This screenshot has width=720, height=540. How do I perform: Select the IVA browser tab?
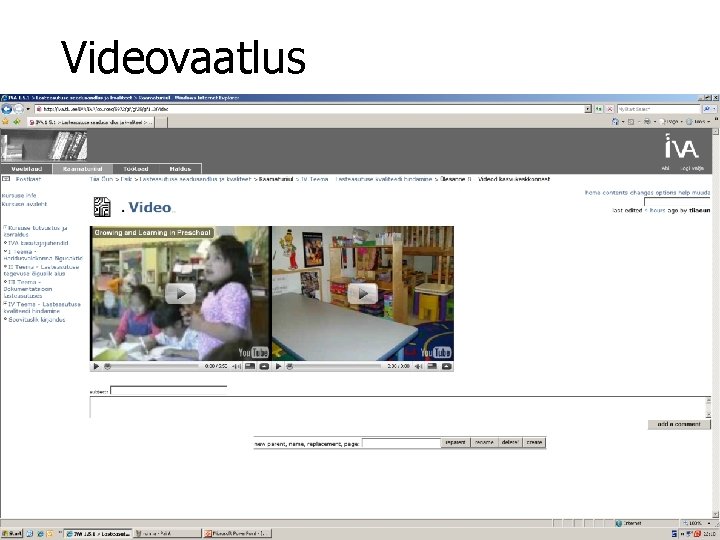[91, 122]
